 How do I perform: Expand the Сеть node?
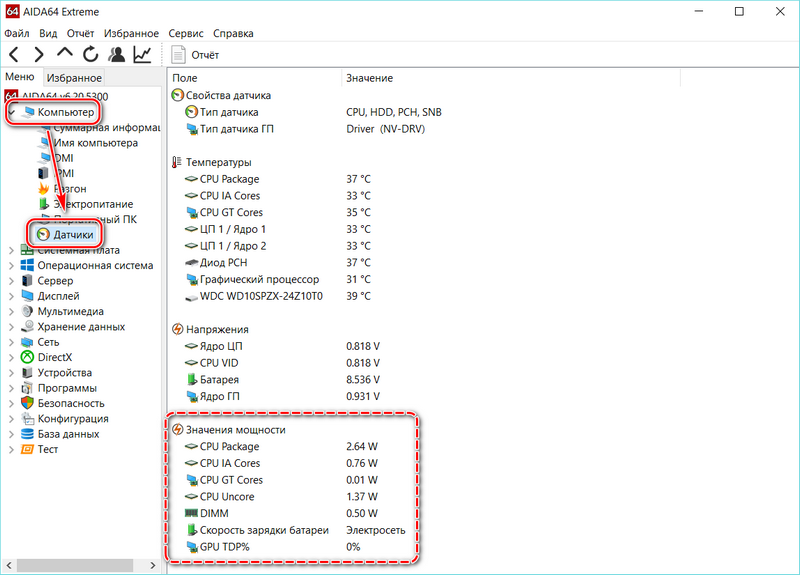[x=11, y=342]
